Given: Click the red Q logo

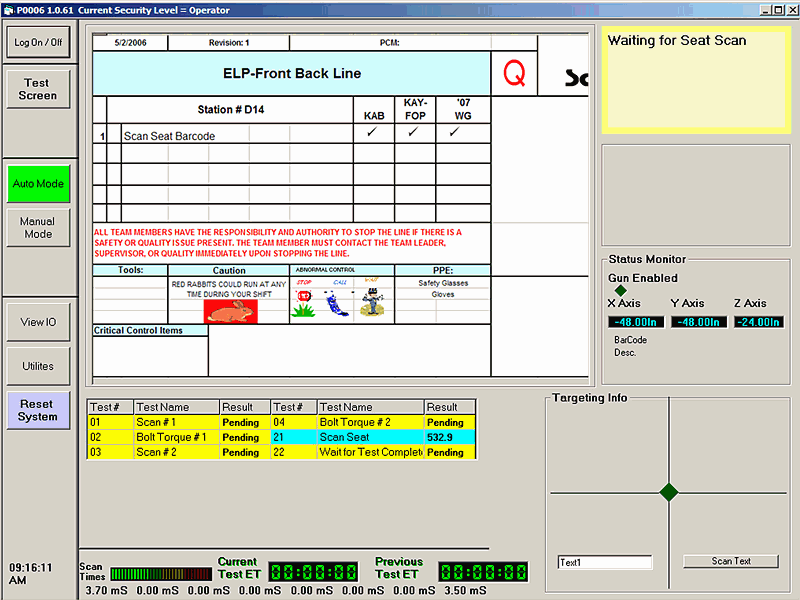Looking at the screenshot, I should tap(513, 75).
